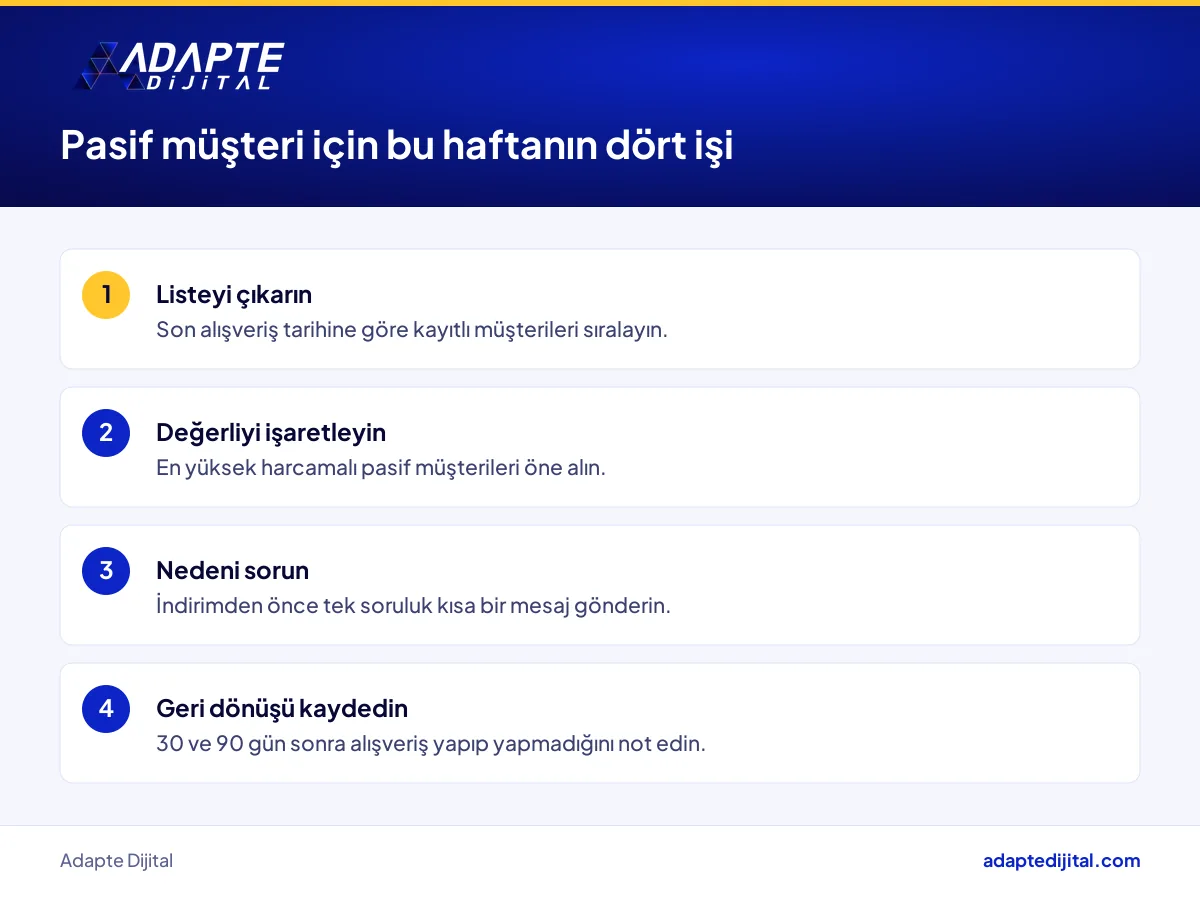Viewport: 1200px width, 911px height.
Task: Select the heading 'Pasif müşteri için bu haftanın dört işi'
Action: click(x=397, y=146)
